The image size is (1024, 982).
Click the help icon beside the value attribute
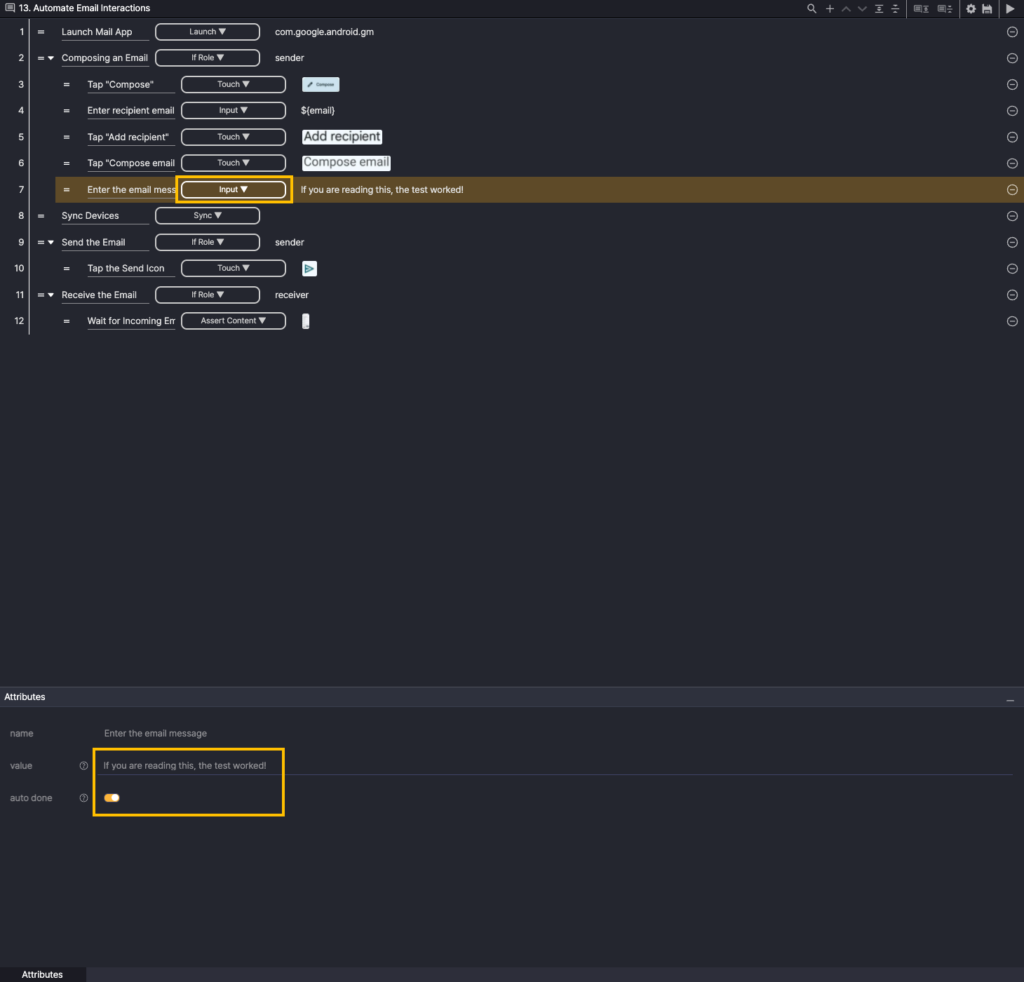click(x=84, y=766)
